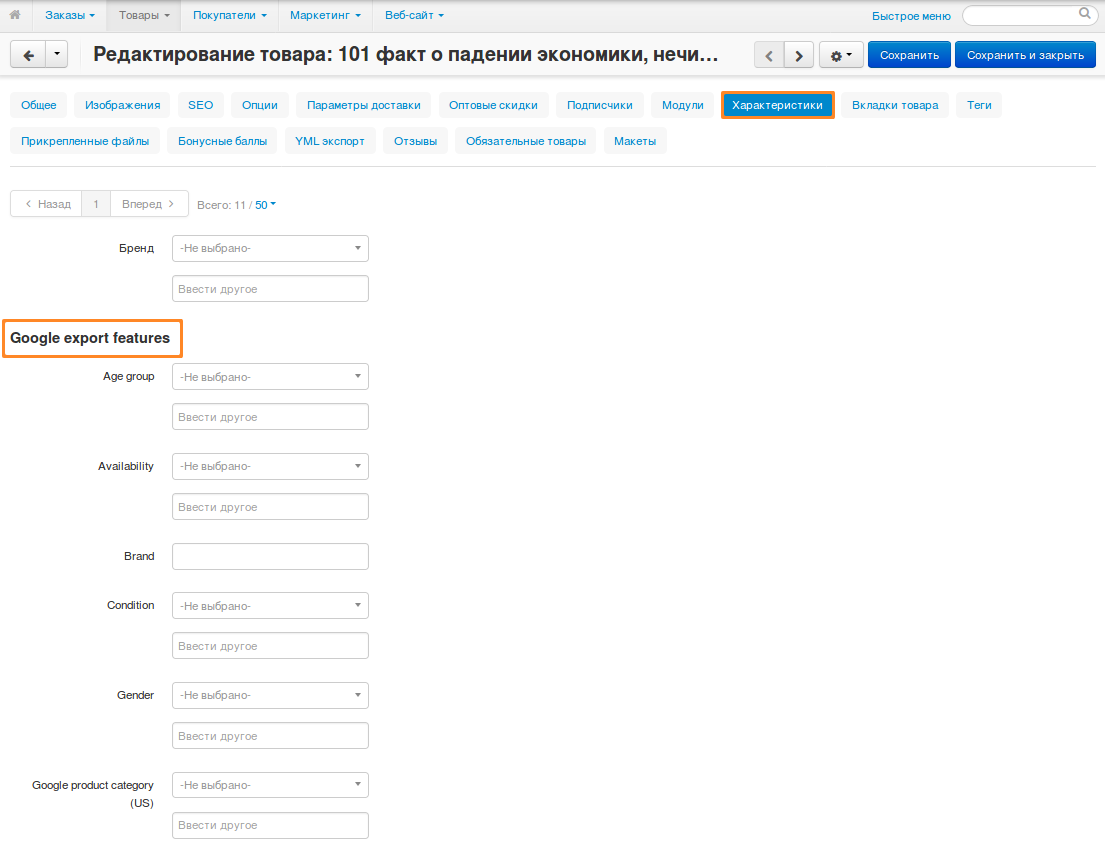Click Ввести другое field under Google product category
The image size is (1105, 860).
coord(270,825)
